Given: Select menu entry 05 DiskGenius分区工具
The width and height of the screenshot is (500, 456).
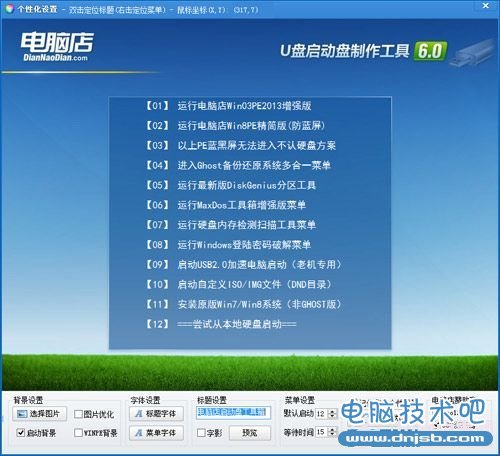Looking at the screenshot, I should [x=230, y=185].
